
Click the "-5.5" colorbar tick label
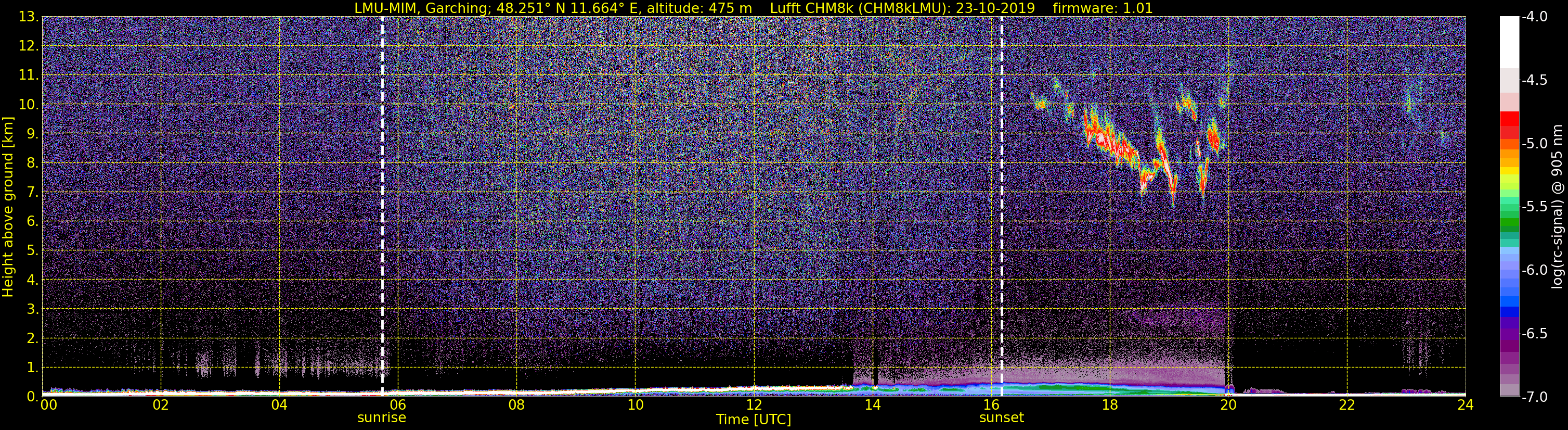pyautogui.click(x=1534, y=207)
